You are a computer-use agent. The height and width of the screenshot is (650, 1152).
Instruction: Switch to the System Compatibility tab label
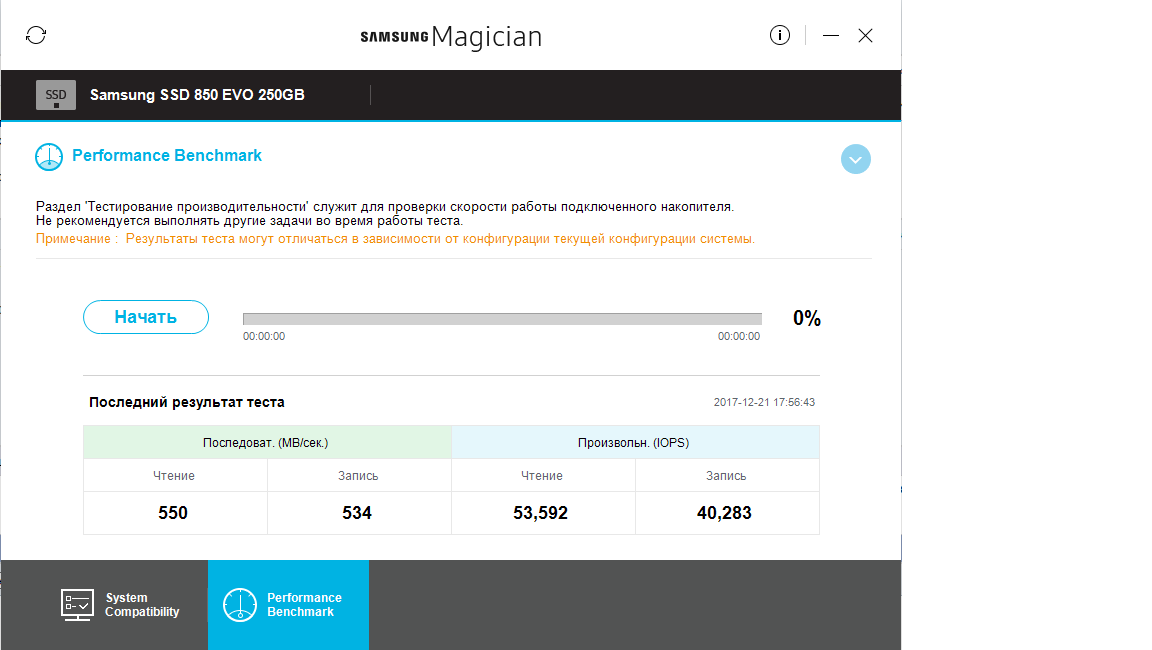[x=142, y=605]
